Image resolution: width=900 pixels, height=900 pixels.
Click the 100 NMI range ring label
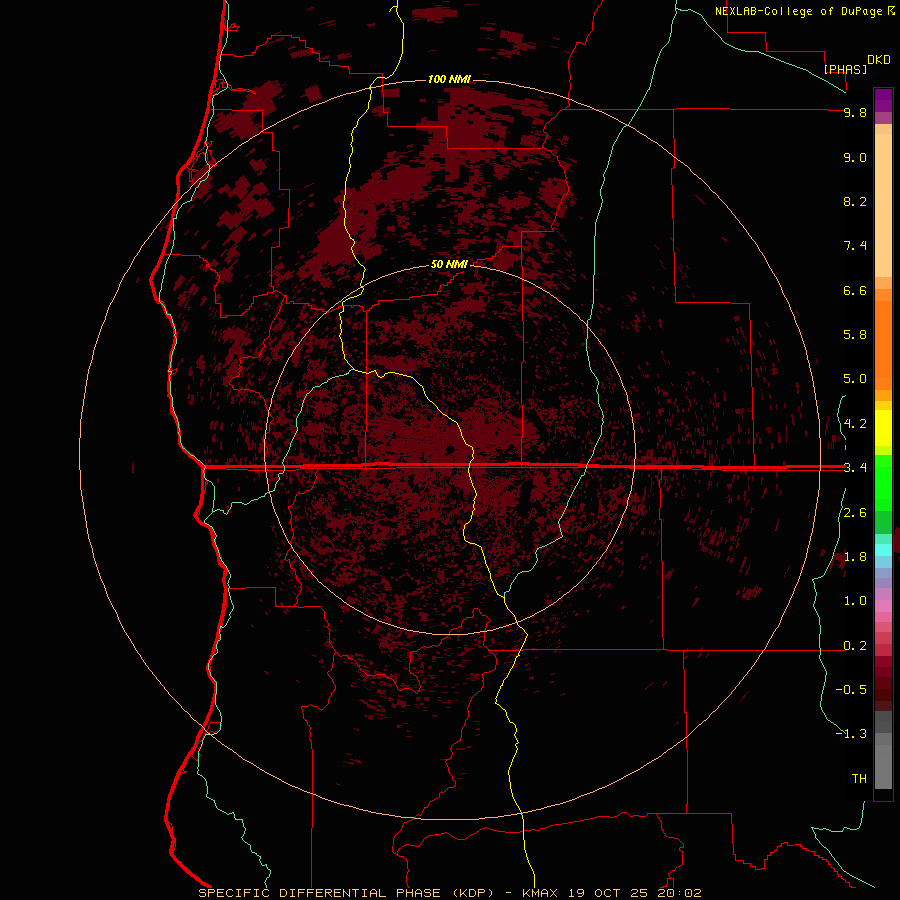point(449,79)
